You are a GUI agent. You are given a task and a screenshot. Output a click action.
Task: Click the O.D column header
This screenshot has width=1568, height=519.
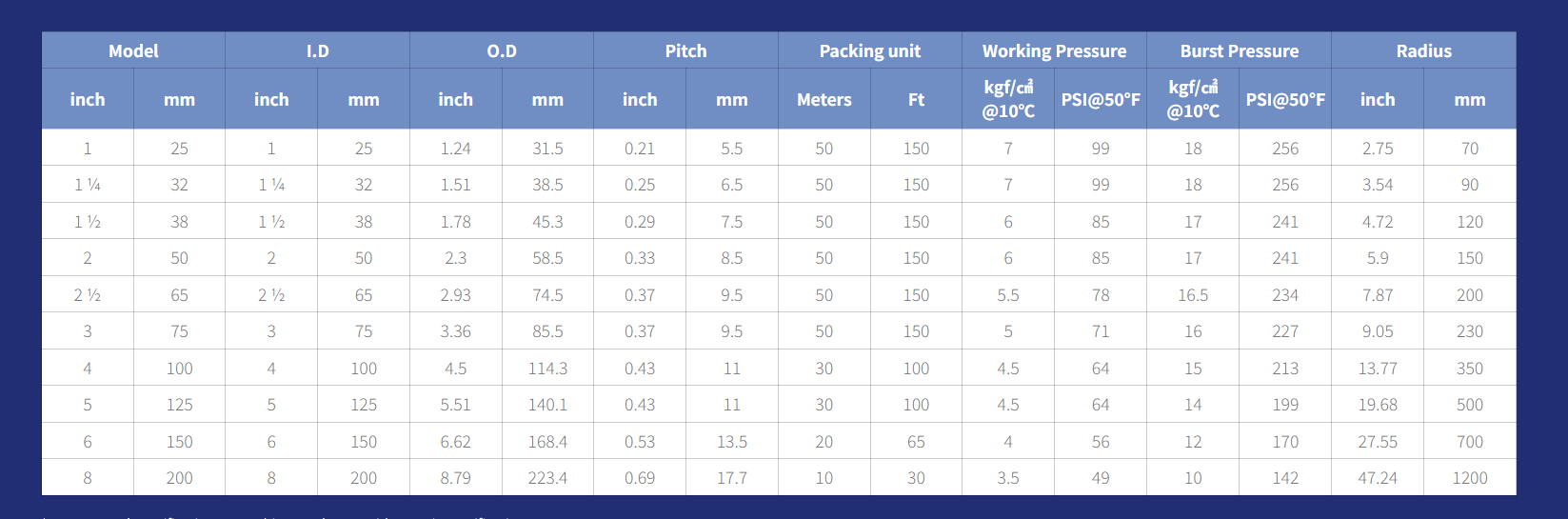pyautogui.click(x=502, y=50)
